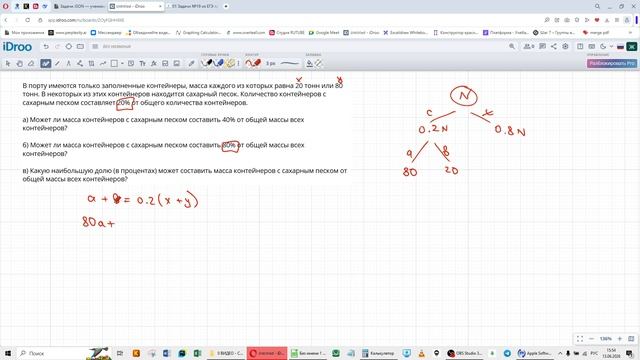
Task: Open the line style preview selector
Action: (x=290, y=63)
